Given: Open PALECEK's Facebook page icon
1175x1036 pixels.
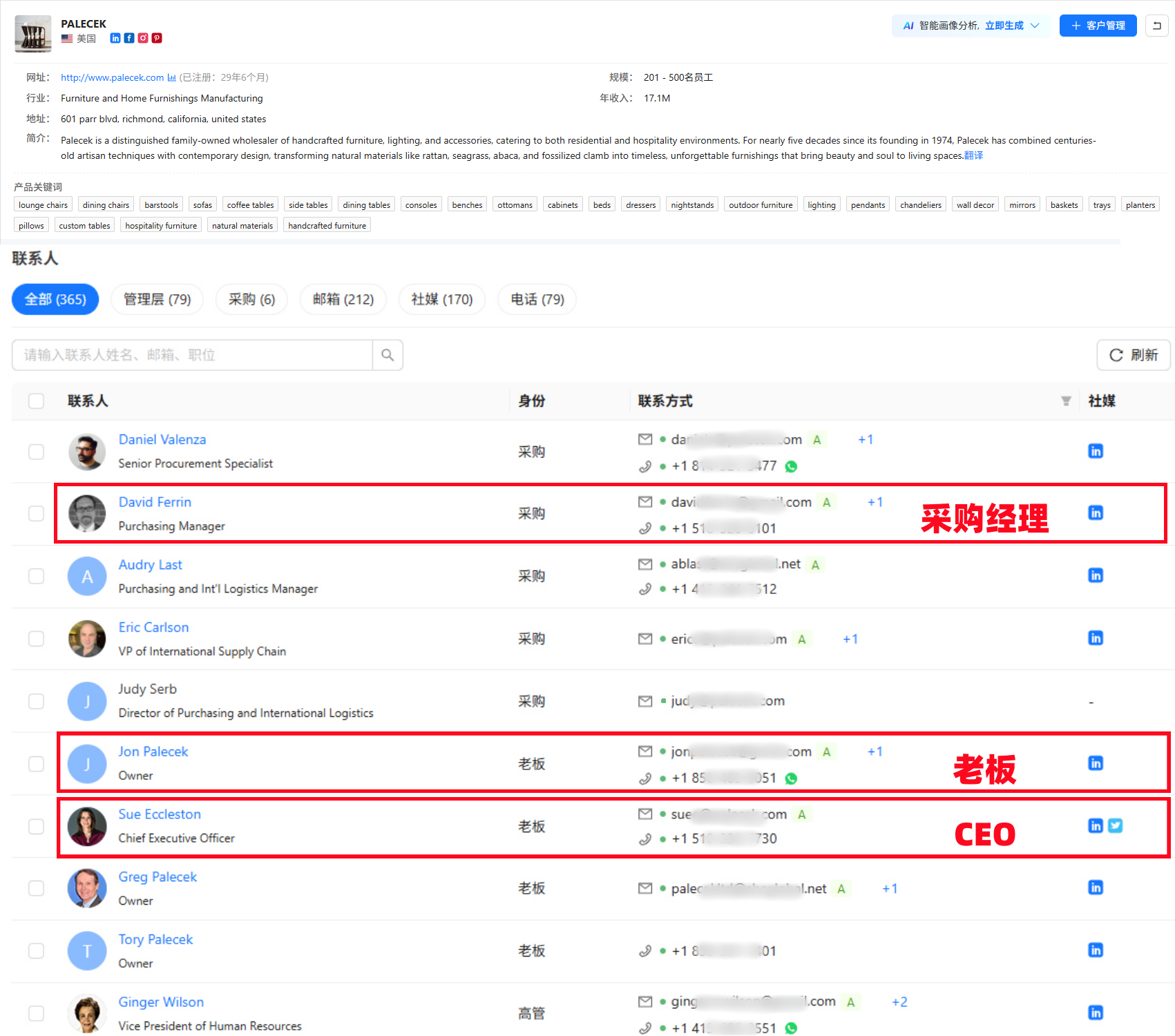Looking at the screenshot, I should coord(129,38).
